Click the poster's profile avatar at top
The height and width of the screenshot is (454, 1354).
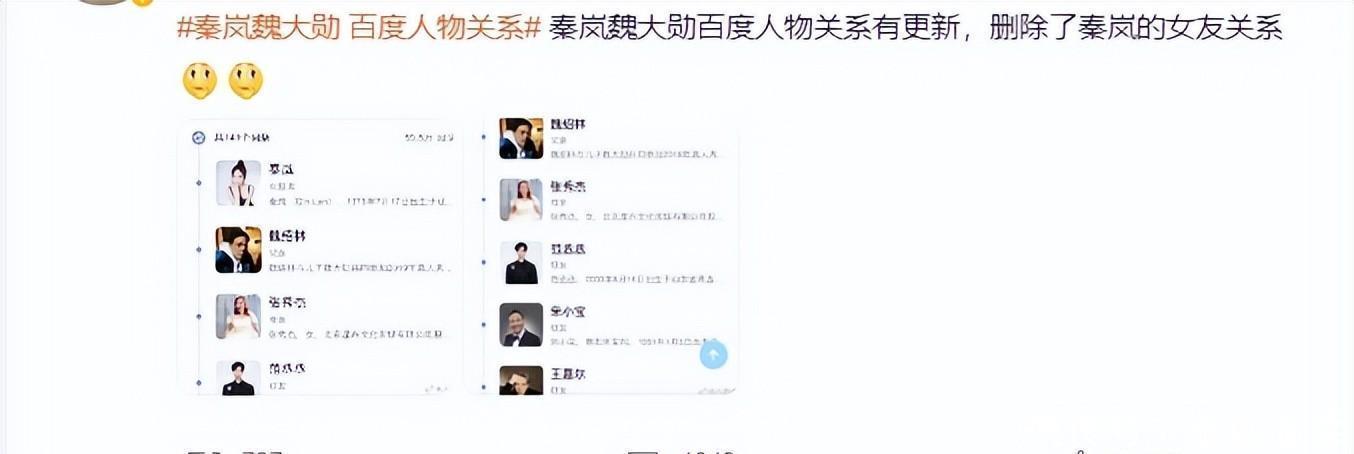click(x=112, y=3)
